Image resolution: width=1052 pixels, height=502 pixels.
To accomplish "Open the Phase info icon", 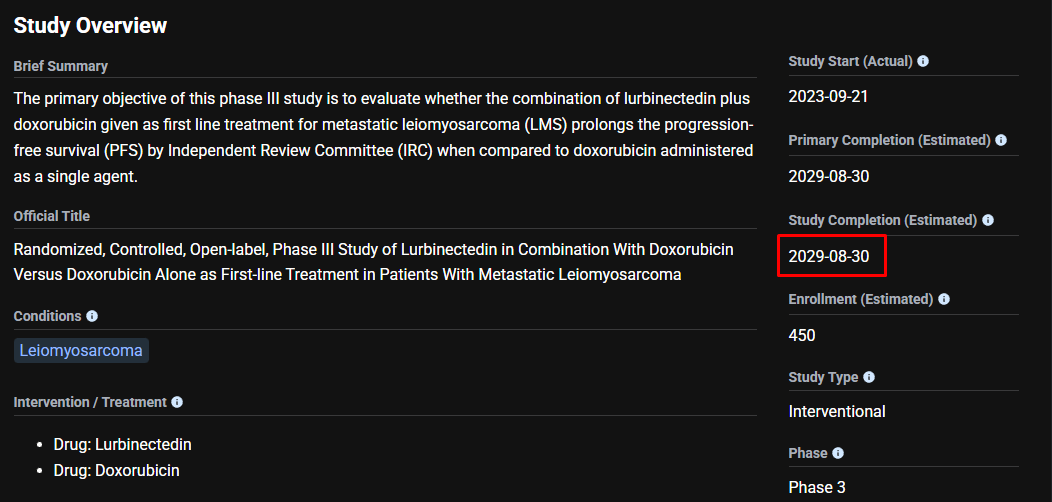I will click(838, 453).
